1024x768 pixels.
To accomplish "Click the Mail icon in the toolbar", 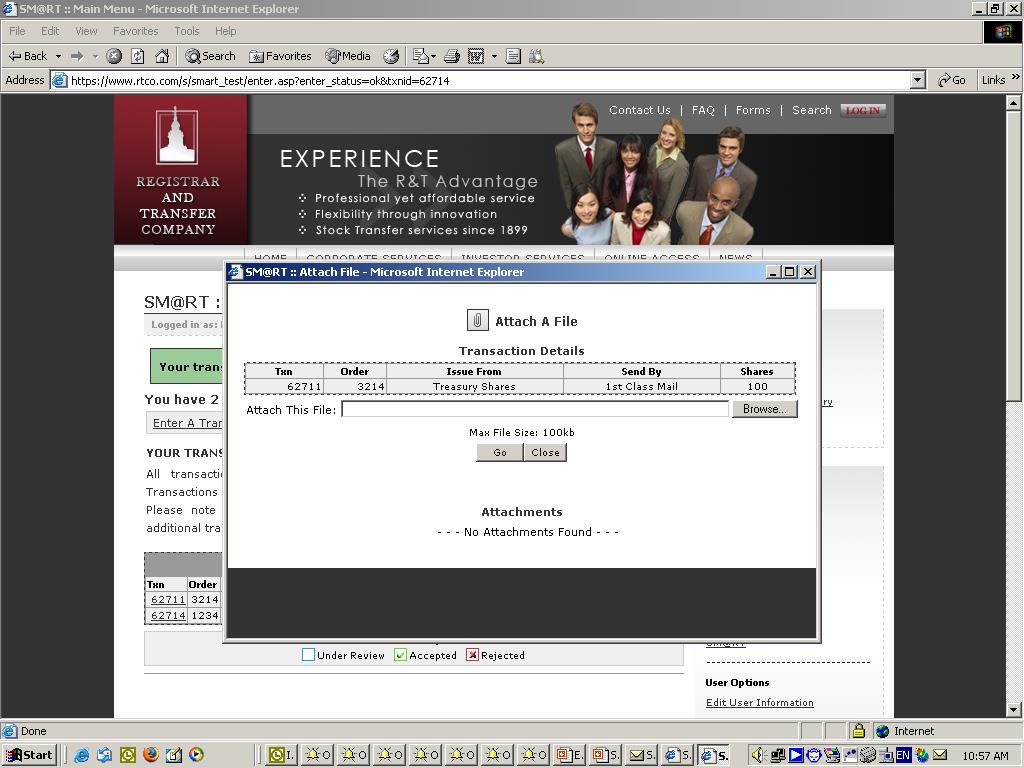I will [424, 56].
